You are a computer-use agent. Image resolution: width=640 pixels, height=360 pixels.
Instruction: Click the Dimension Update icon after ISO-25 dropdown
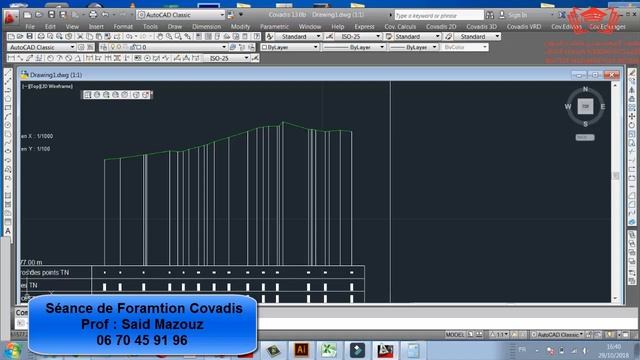click(255, 58)
